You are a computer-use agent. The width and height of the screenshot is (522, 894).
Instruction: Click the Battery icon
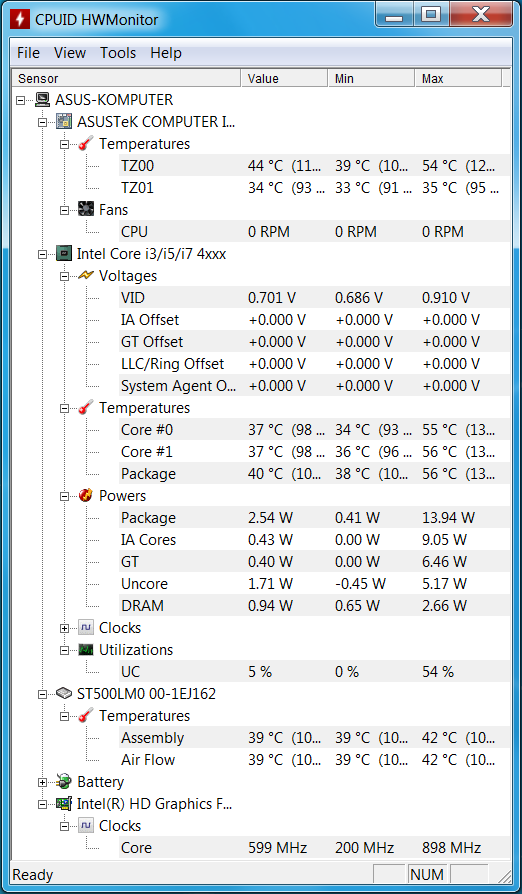click(x=64, y=782)
